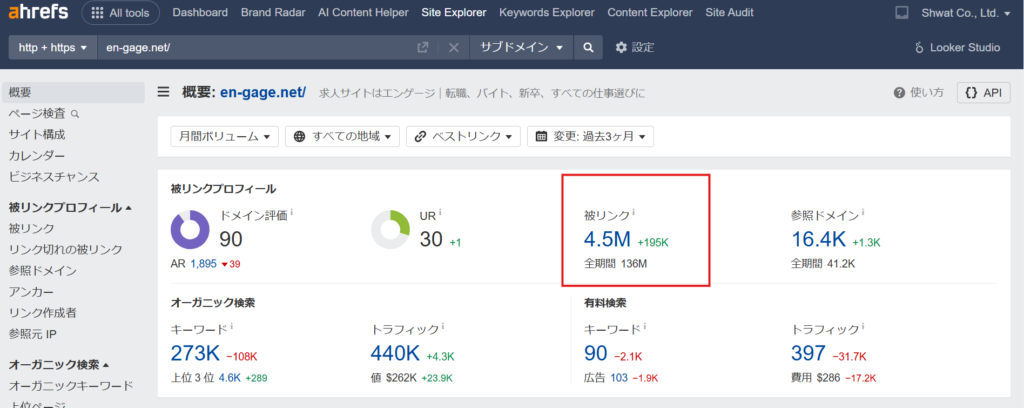Click the paid キーワード info icon
This screenshot has height=408, width=1024.
tap(645, 326)
